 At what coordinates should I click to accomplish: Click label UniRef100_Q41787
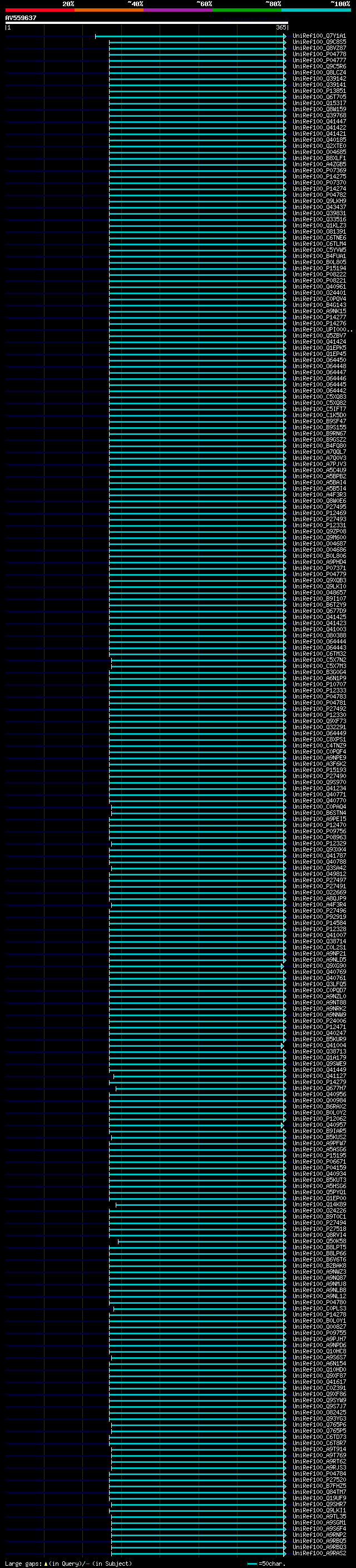[319, 855]
